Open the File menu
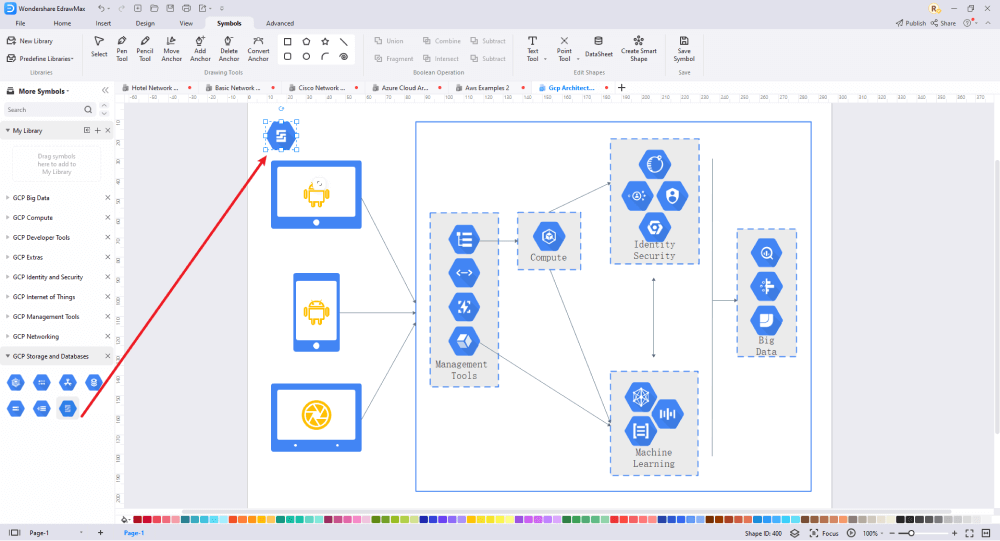This screenshot has width=1000, height=541. tap(20, 23)
